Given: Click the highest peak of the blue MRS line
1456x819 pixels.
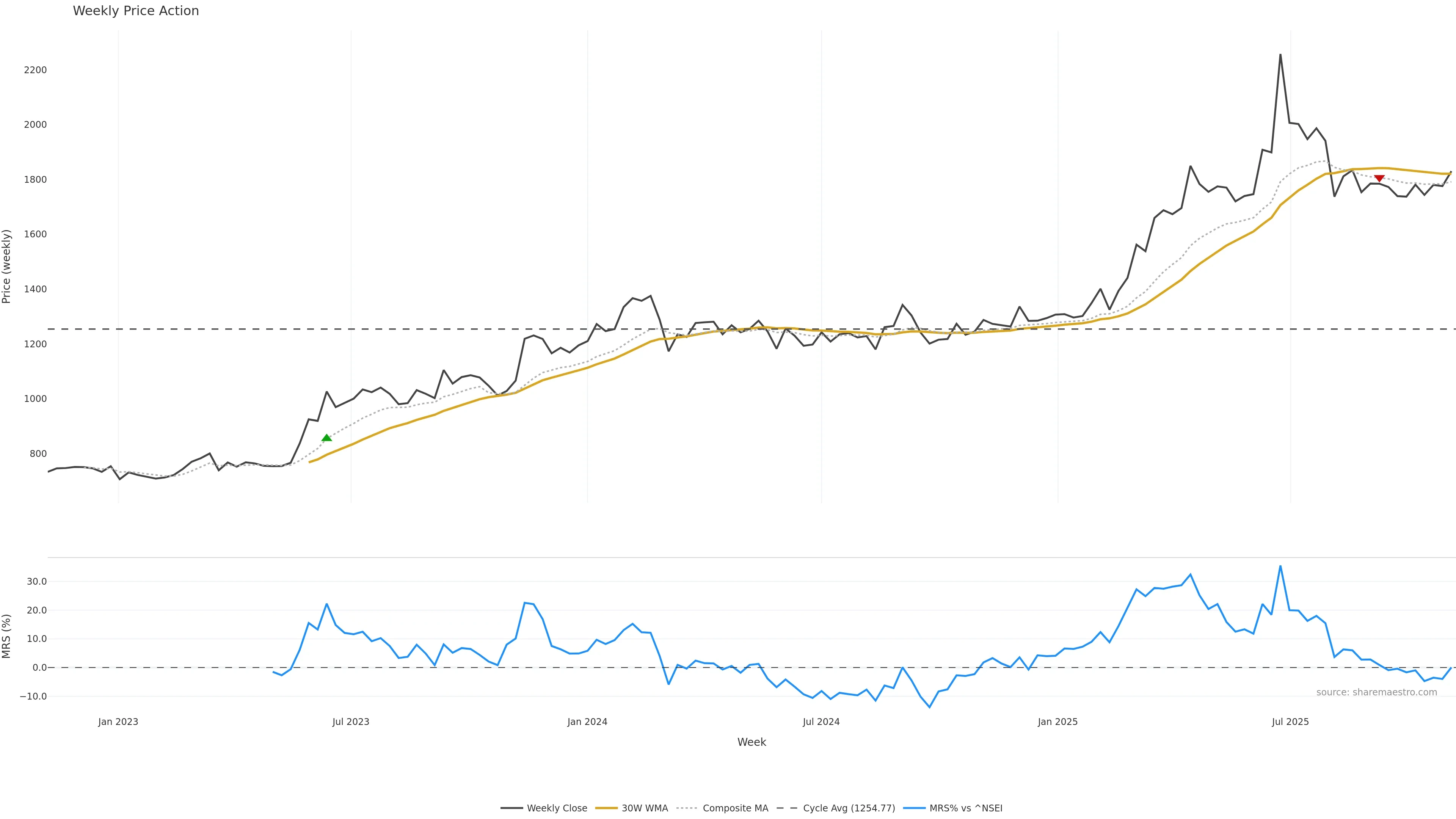Looking at the screenshot, I should point(1280,566).
